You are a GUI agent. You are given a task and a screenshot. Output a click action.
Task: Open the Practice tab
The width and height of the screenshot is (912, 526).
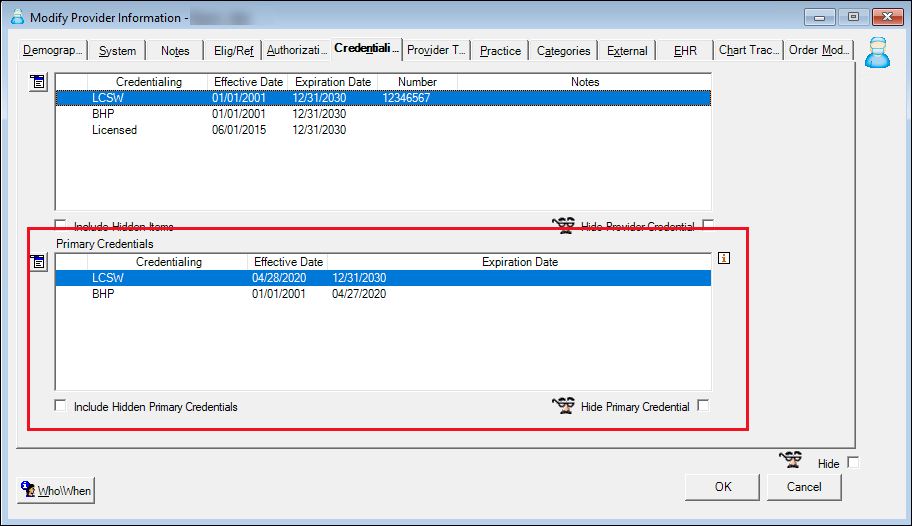500,50
